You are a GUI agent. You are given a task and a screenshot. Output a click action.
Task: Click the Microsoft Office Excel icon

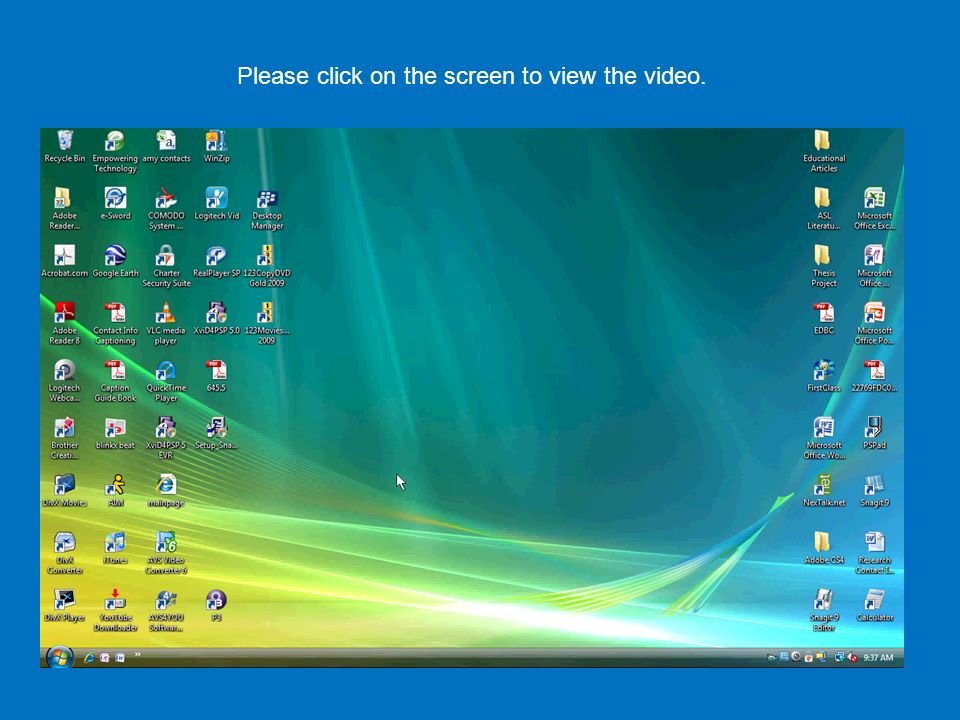(x=874, y=208)
